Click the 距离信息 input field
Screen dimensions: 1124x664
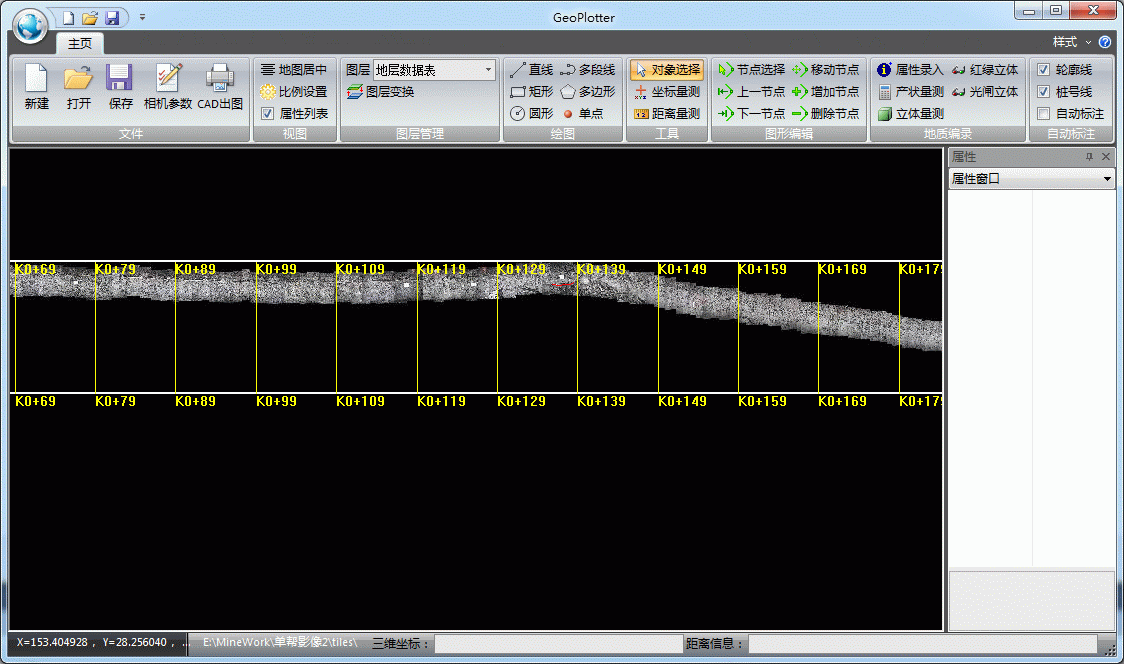pyautogui.click(x=923, y=644)
